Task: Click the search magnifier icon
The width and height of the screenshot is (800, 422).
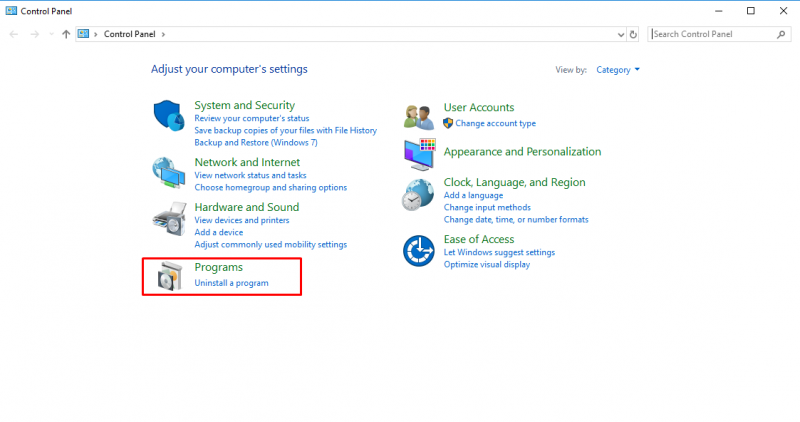Action: (781, 34)
